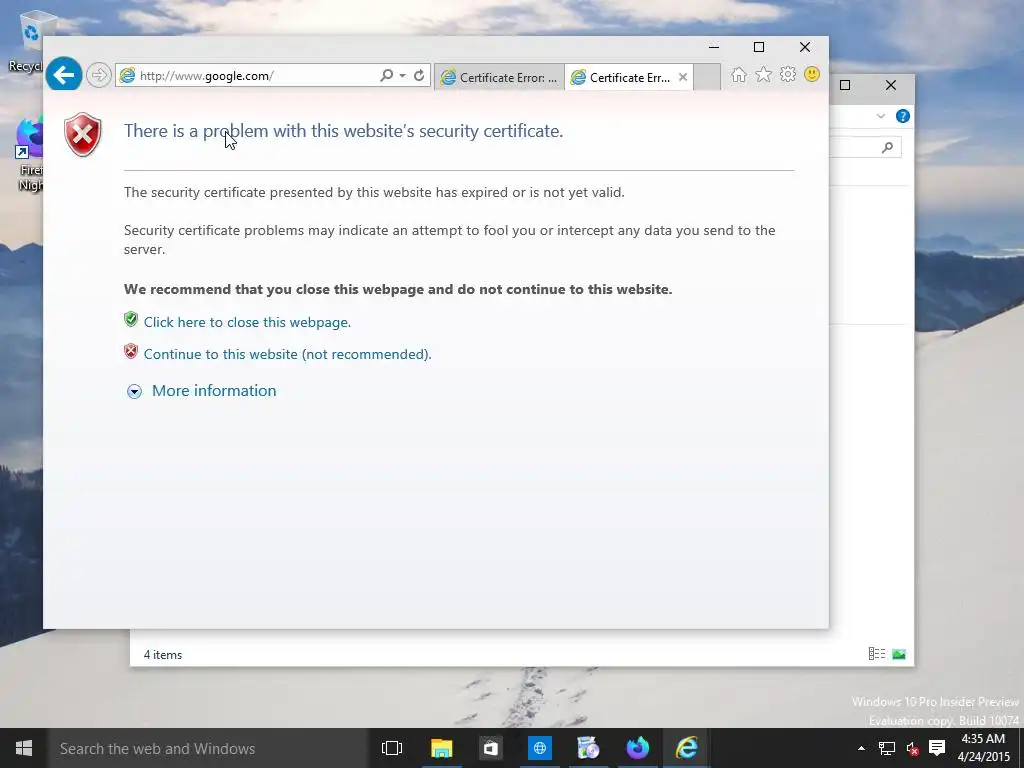This screenshot has height=768, width=1024.
Task: Open Action Center notifications icon
Action: click(937, 748)
